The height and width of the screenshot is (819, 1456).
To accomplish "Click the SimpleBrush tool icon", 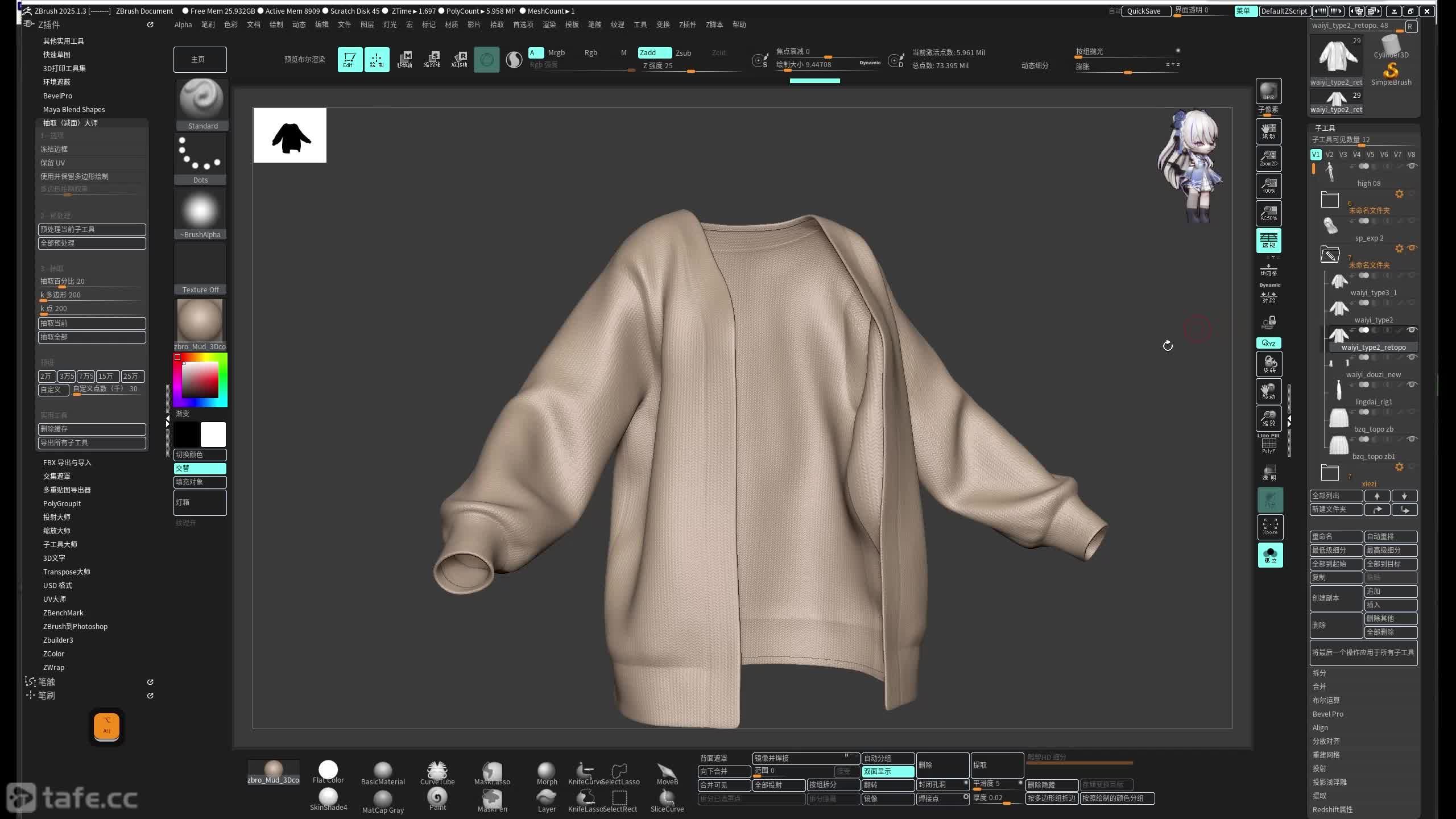I will click(x=1391, y=73).
